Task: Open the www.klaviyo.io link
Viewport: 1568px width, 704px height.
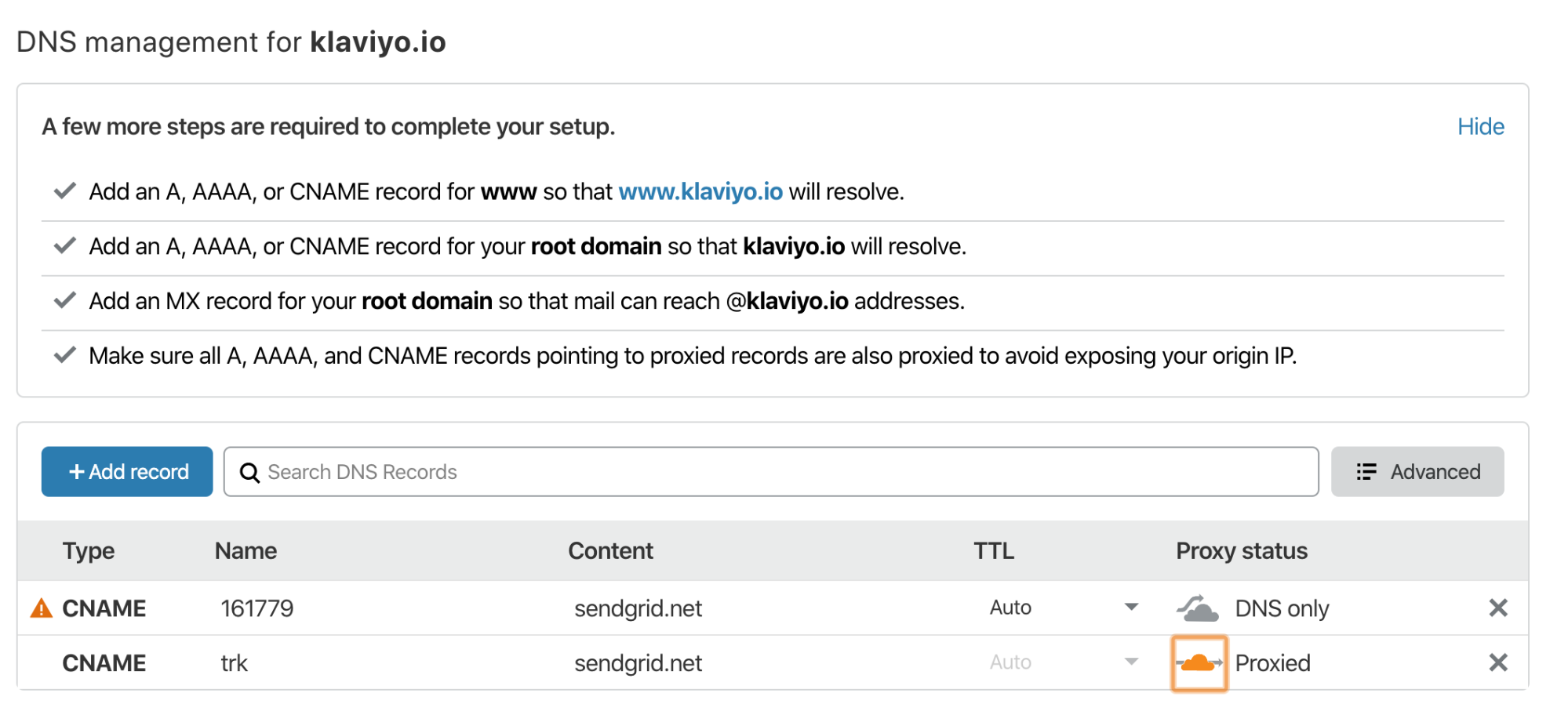Action: (x=700, y=192)
